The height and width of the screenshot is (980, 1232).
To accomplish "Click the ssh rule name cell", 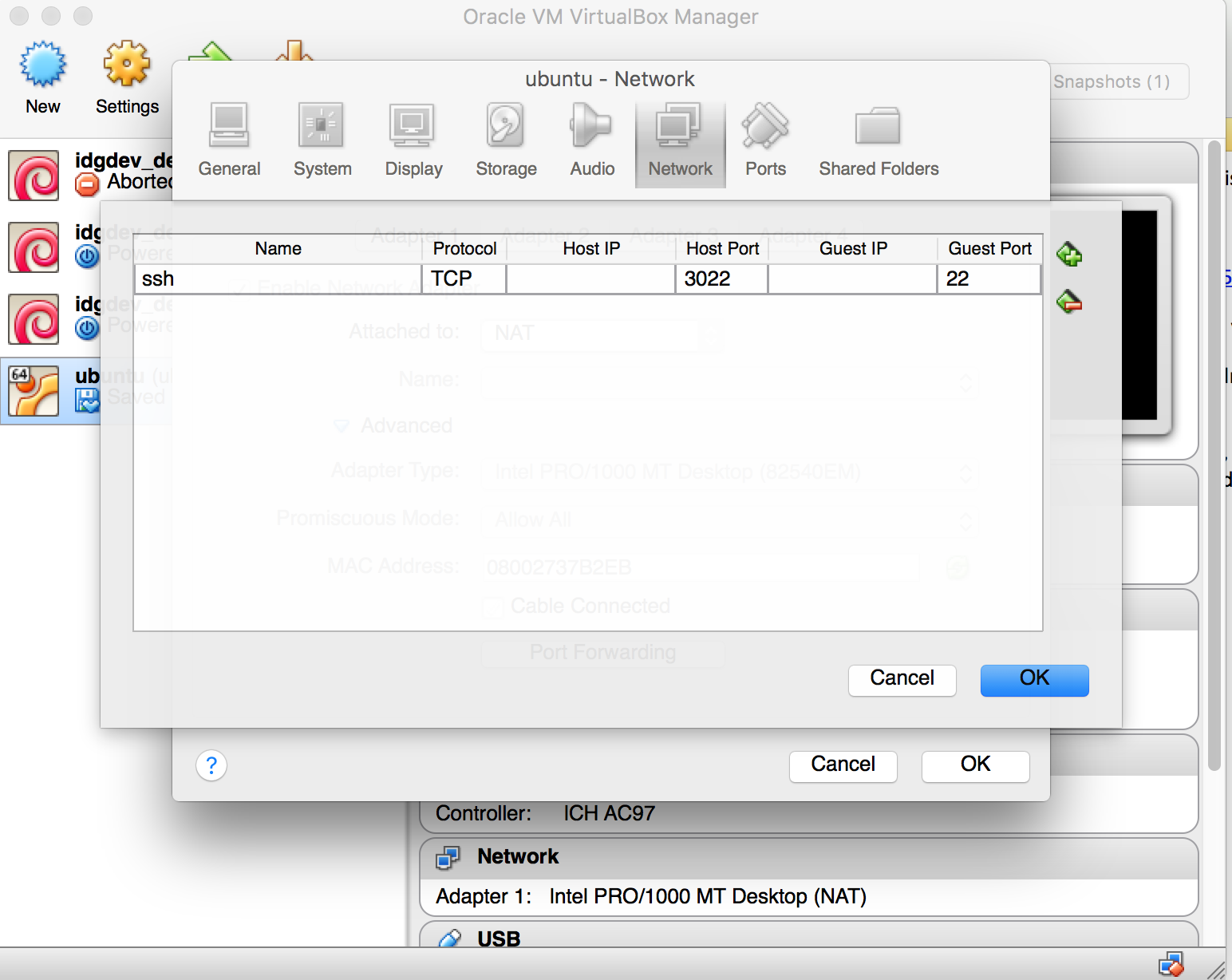I will tap(278, 279).
